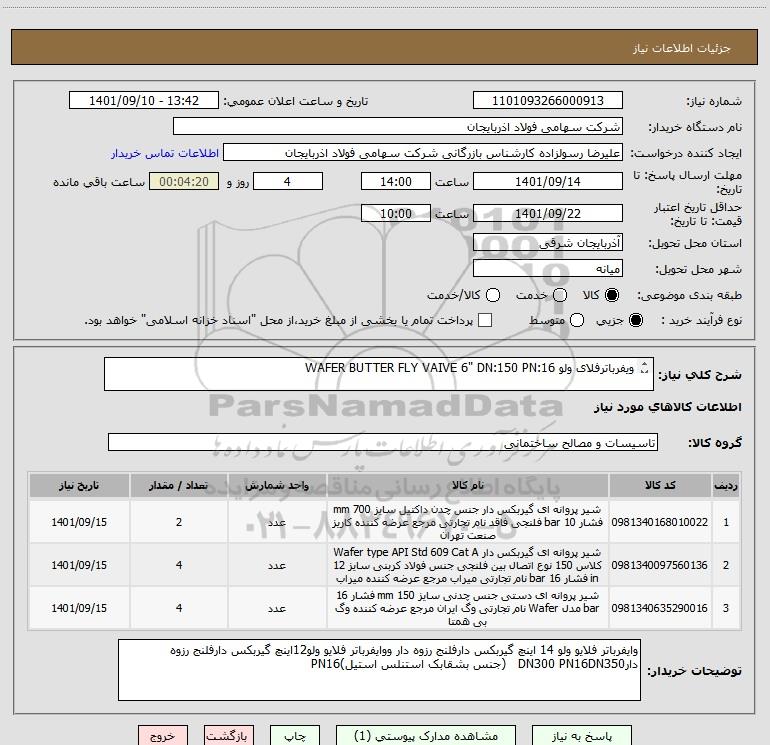The width and height of the screenshot is (770, 745).
Task: Click the need number field 1101093266000913
Action: [548, 101]
